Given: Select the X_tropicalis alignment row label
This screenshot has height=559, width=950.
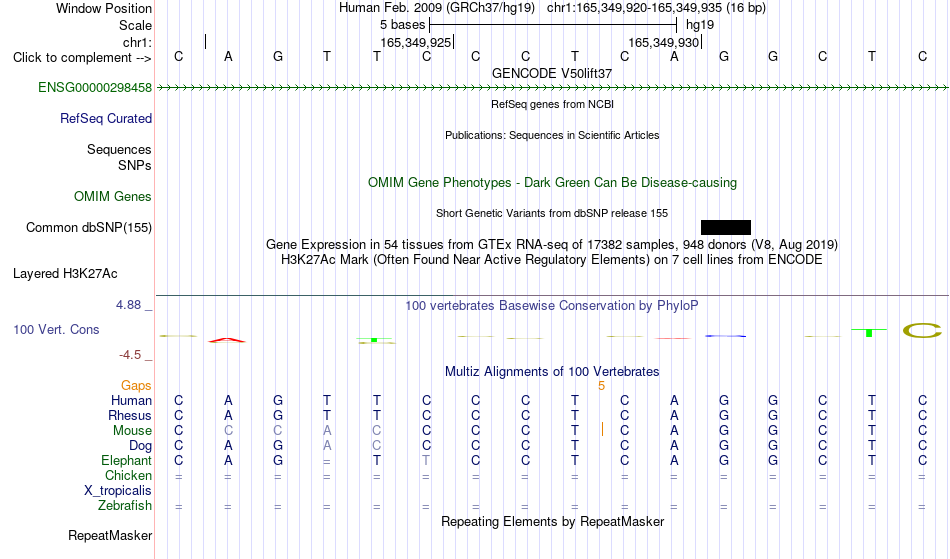Looking at the screenshot, I should point(118,491).
